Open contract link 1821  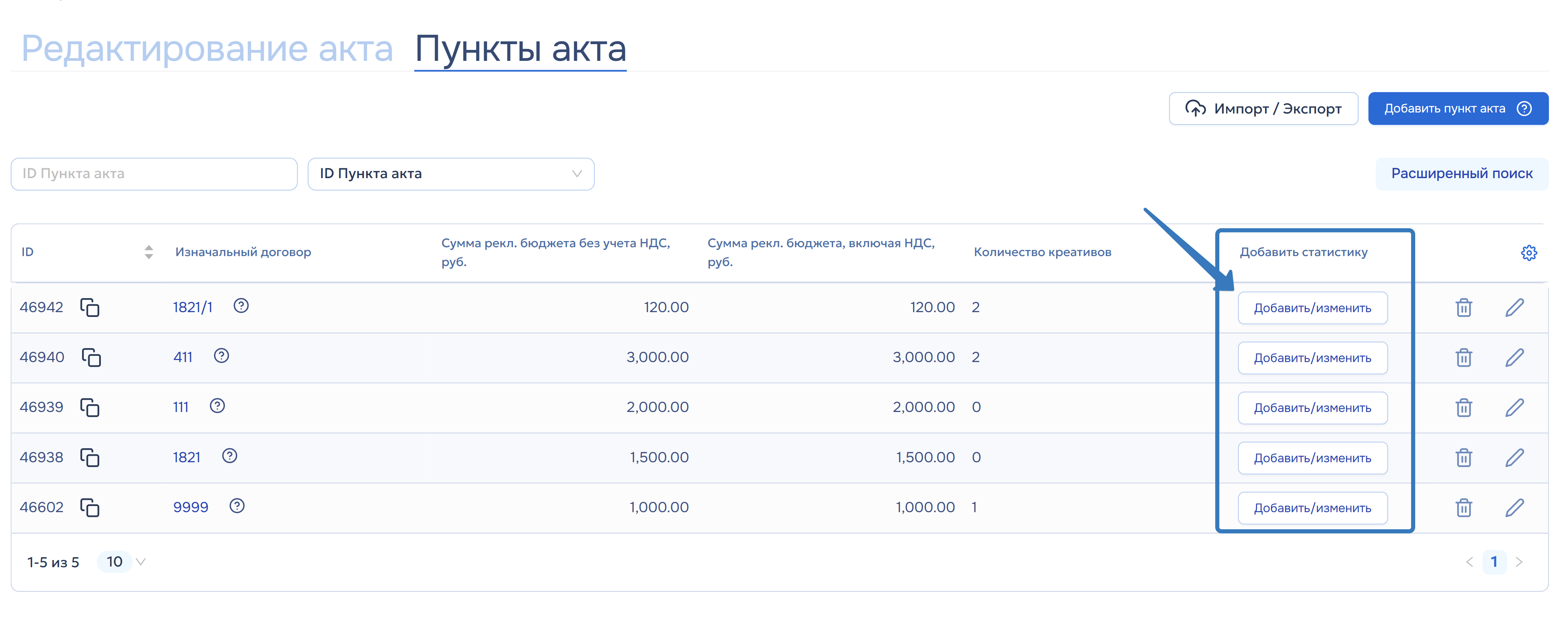point(186,457)
